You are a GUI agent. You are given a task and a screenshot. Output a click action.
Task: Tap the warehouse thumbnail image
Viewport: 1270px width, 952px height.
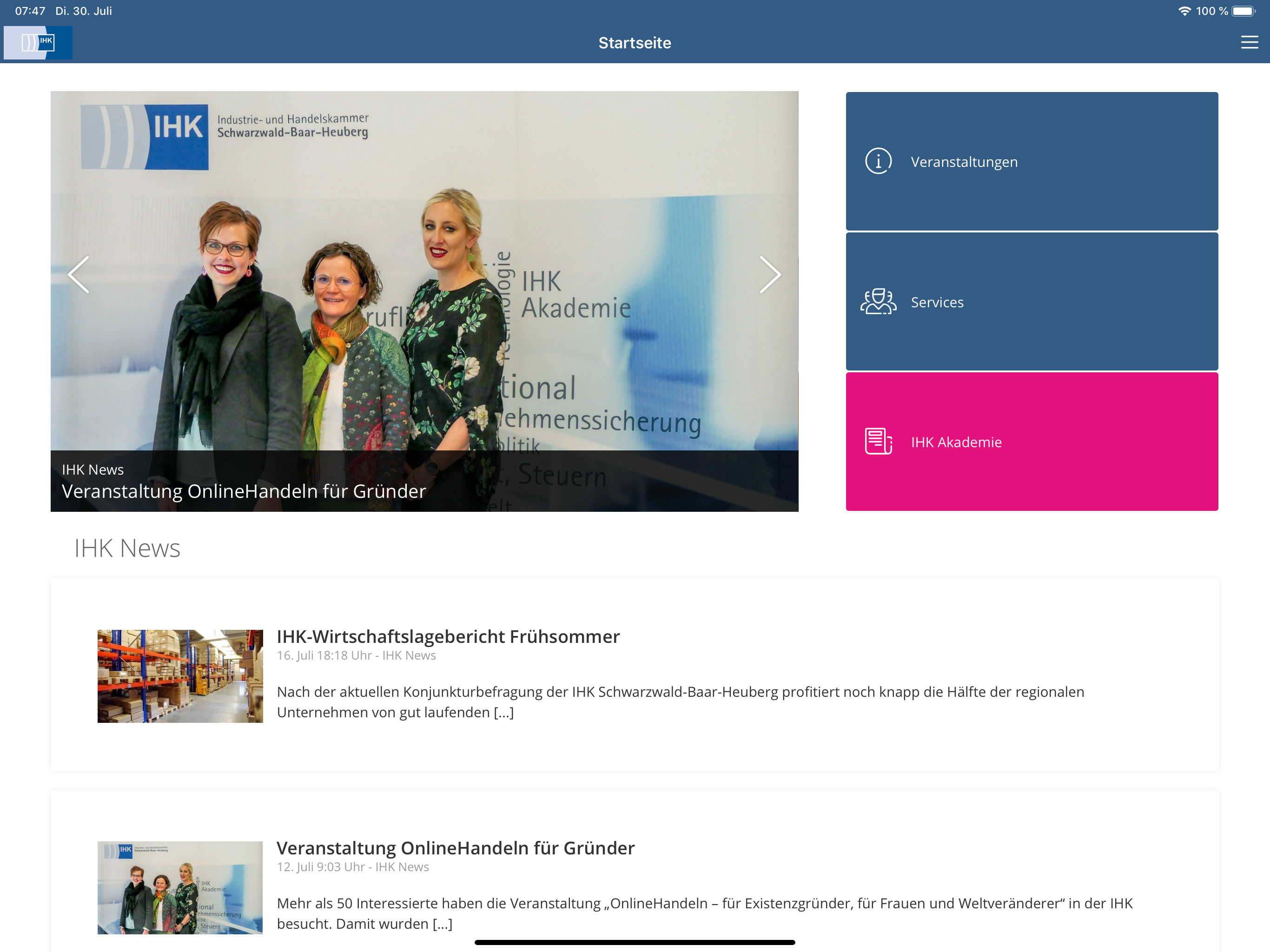pos(180,676)
